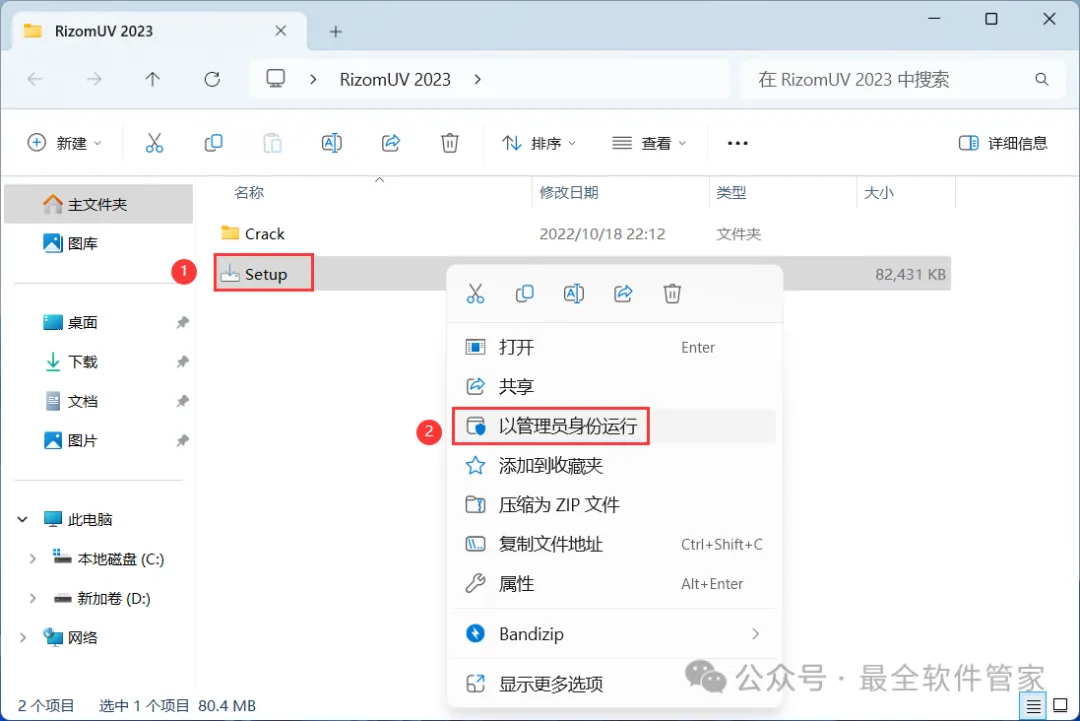Click the search magnifier icon

1041,79
